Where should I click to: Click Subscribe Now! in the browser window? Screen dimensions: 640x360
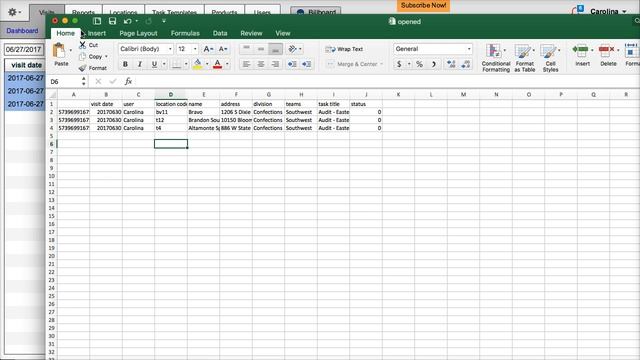(x=423, y=6)
